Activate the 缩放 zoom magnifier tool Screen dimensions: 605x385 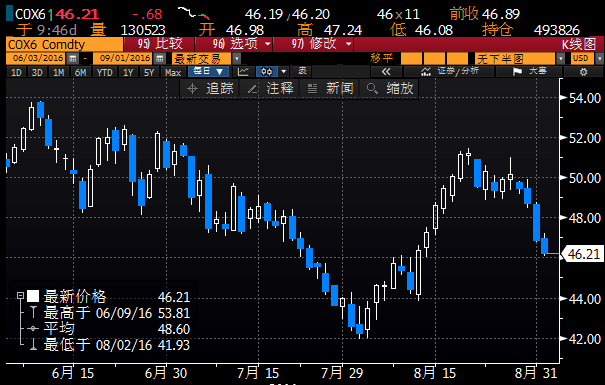(x=390, y=88)
